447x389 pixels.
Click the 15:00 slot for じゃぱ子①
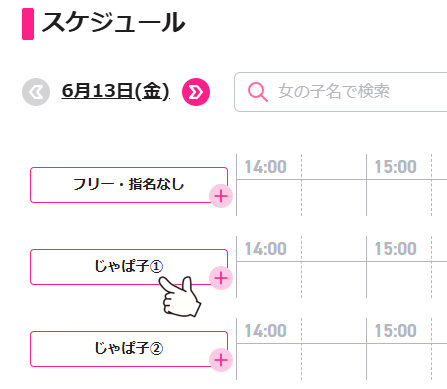point(399,280)
